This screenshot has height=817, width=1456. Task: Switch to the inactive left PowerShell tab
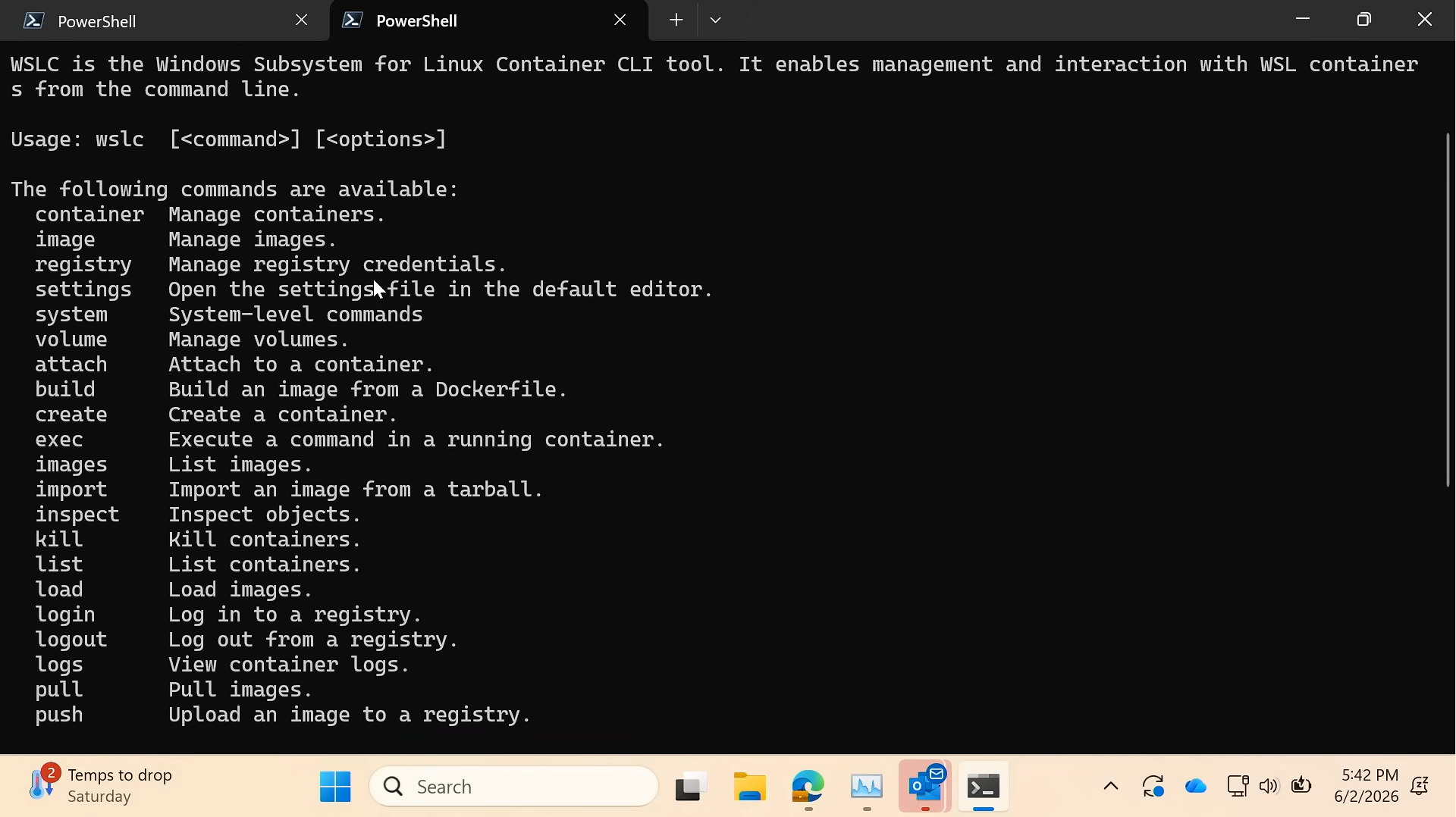165,20
